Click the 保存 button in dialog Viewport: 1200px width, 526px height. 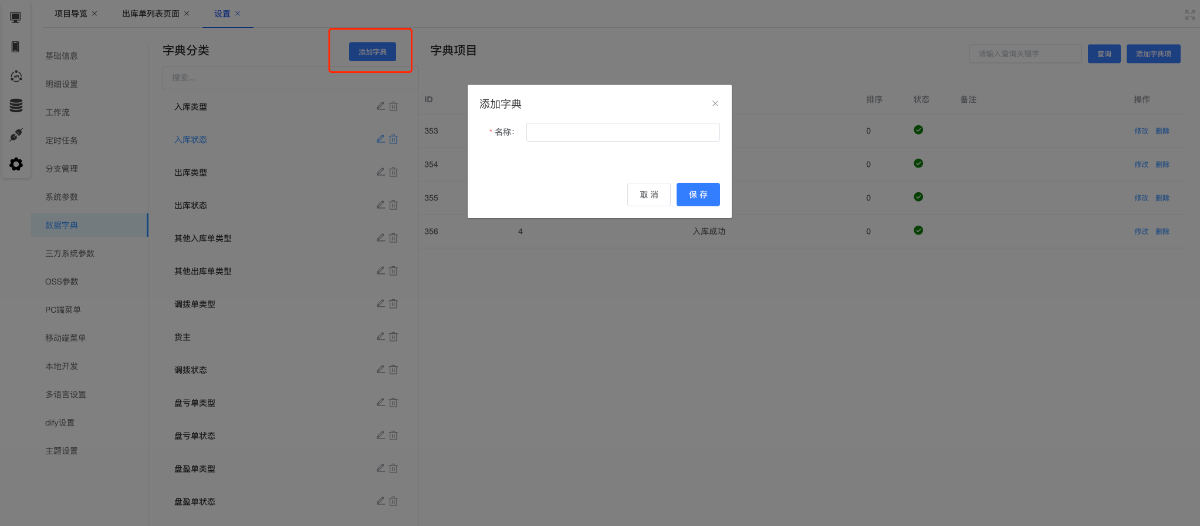tap(698, 194)
